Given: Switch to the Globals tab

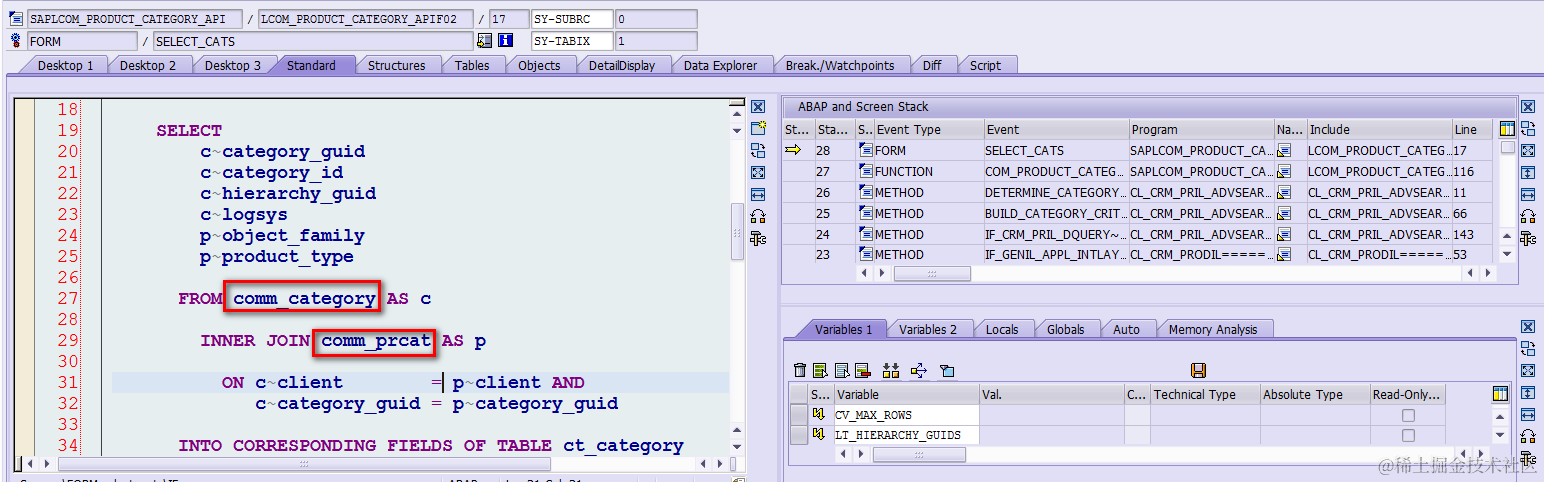Looking at the screenshot, I should click(1065, 329).
